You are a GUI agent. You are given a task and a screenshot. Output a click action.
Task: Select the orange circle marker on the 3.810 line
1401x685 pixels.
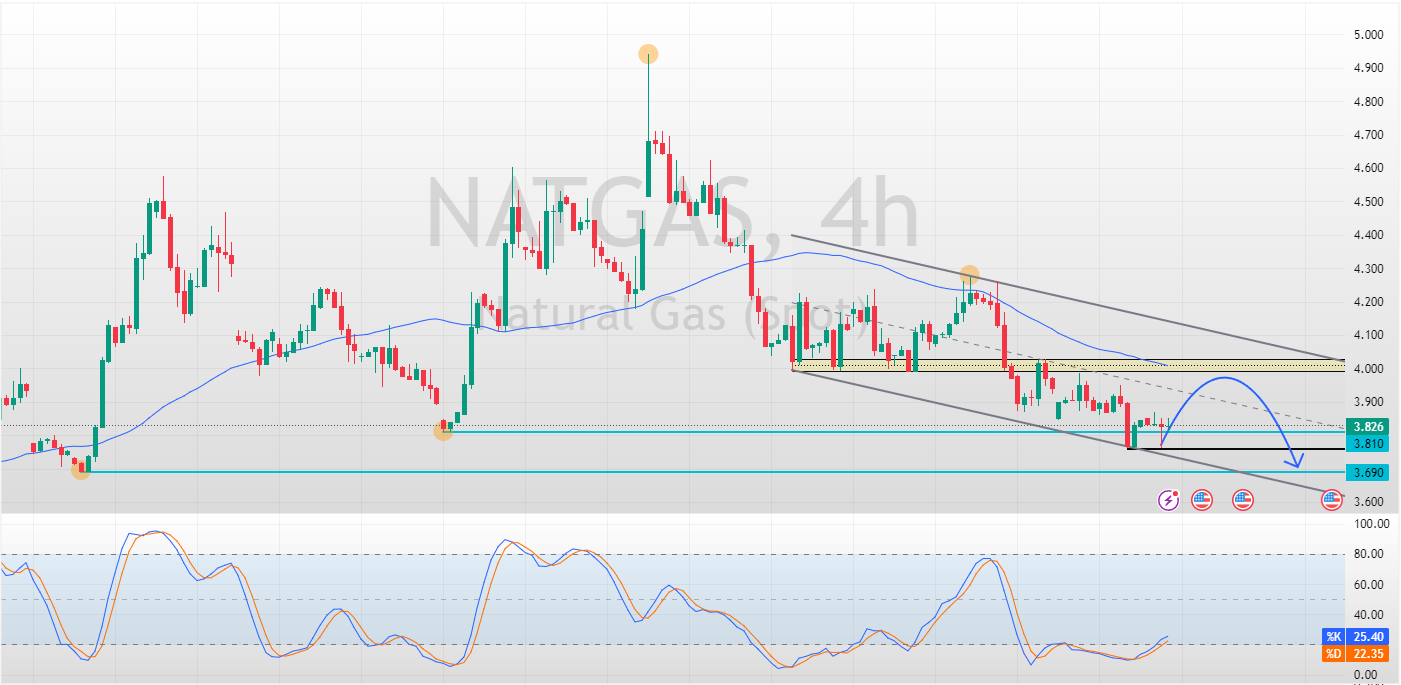[443, 430]
